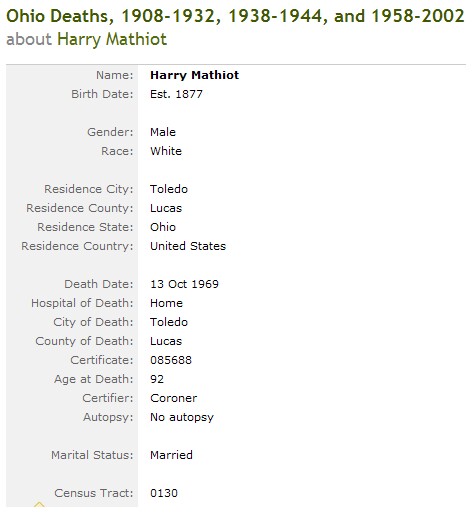Open the Harry Mathiot heading link
This screenshot has height=513, width=474.
112,39
